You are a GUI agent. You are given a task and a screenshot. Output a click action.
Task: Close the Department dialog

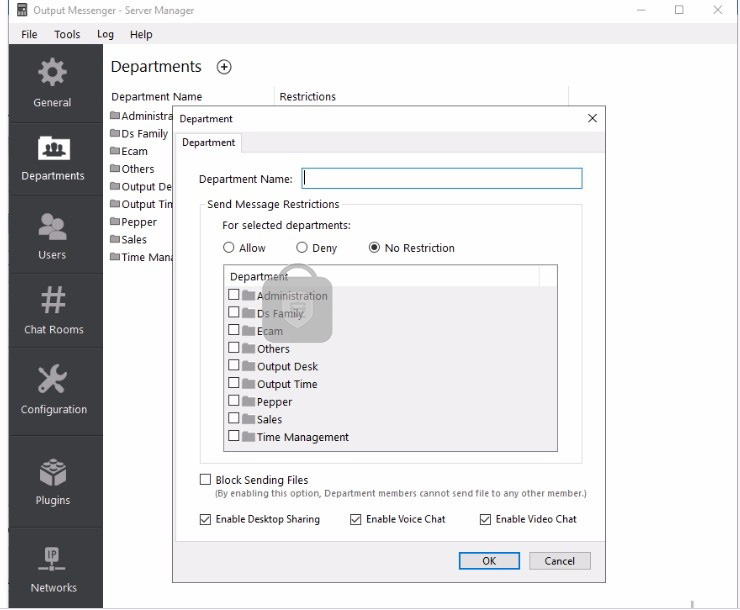click(592, 118)
